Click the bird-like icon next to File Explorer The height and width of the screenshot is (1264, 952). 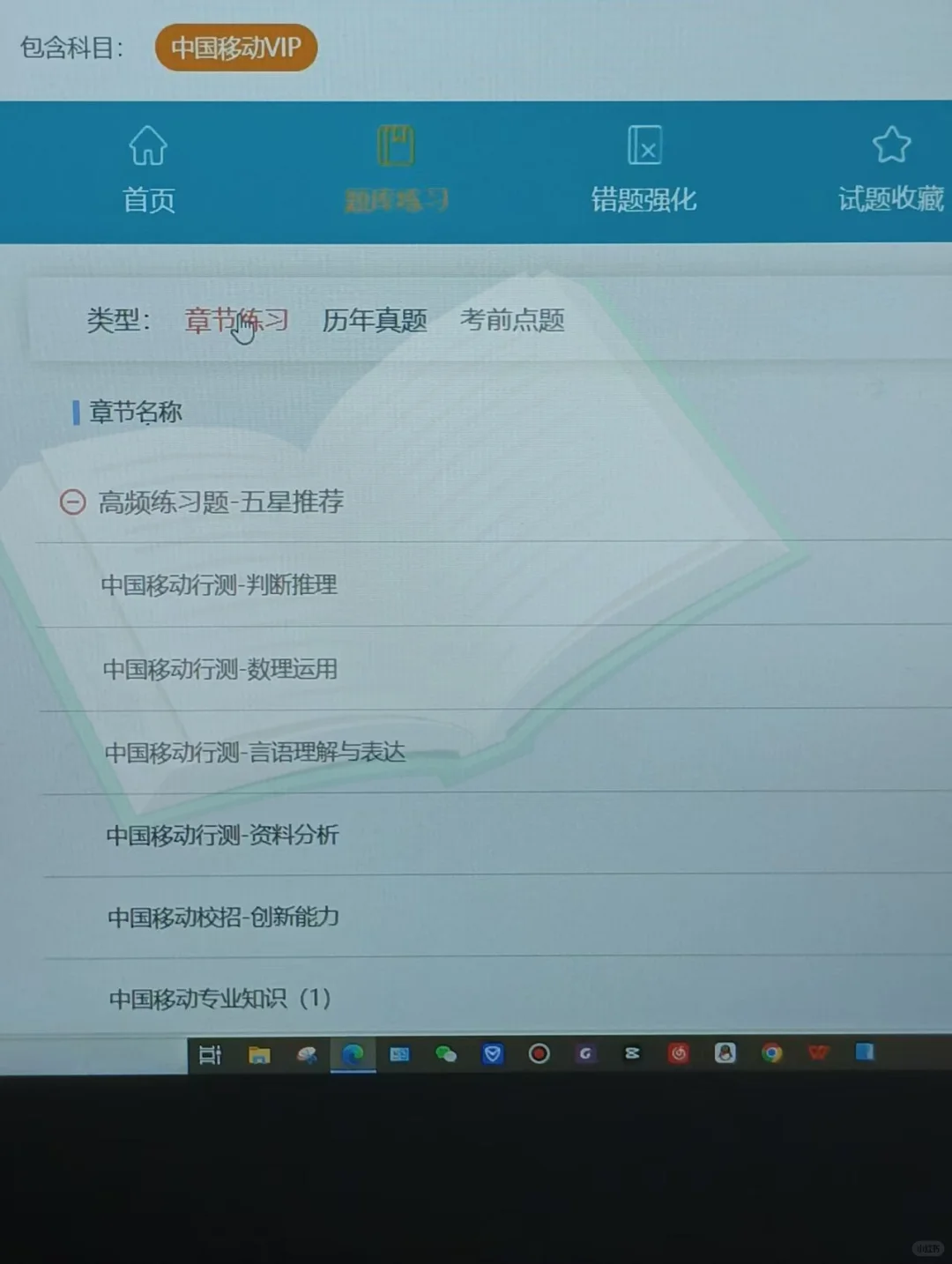(307, 1054)
